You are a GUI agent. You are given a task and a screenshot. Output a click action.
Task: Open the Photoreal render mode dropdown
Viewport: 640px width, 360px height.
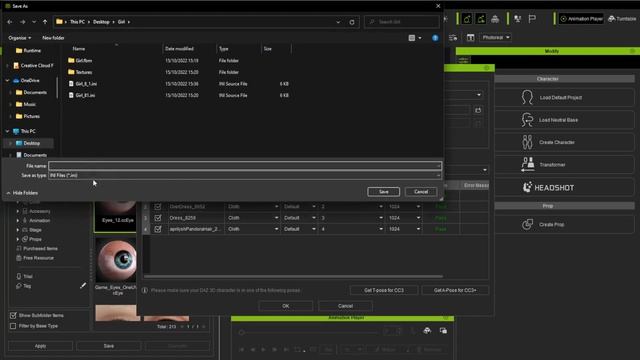coord(496,38)
